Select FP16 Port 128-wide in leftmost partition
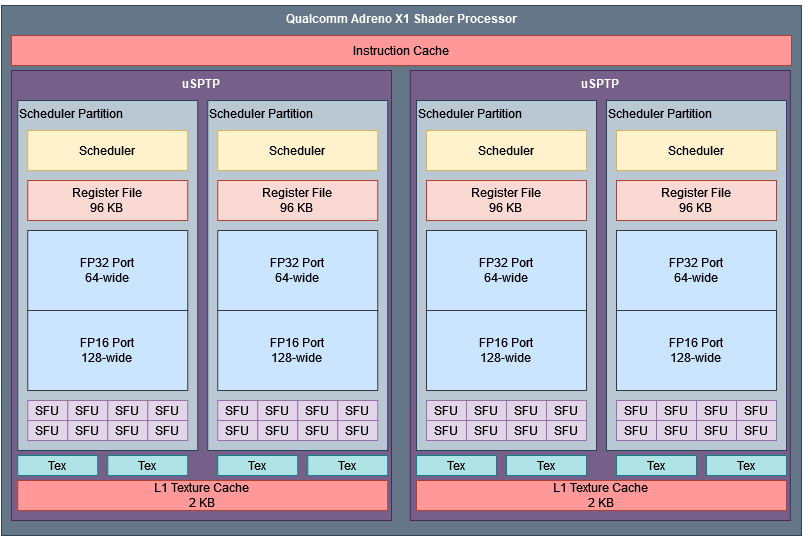The image size is (806, 542). click(107, 350)
